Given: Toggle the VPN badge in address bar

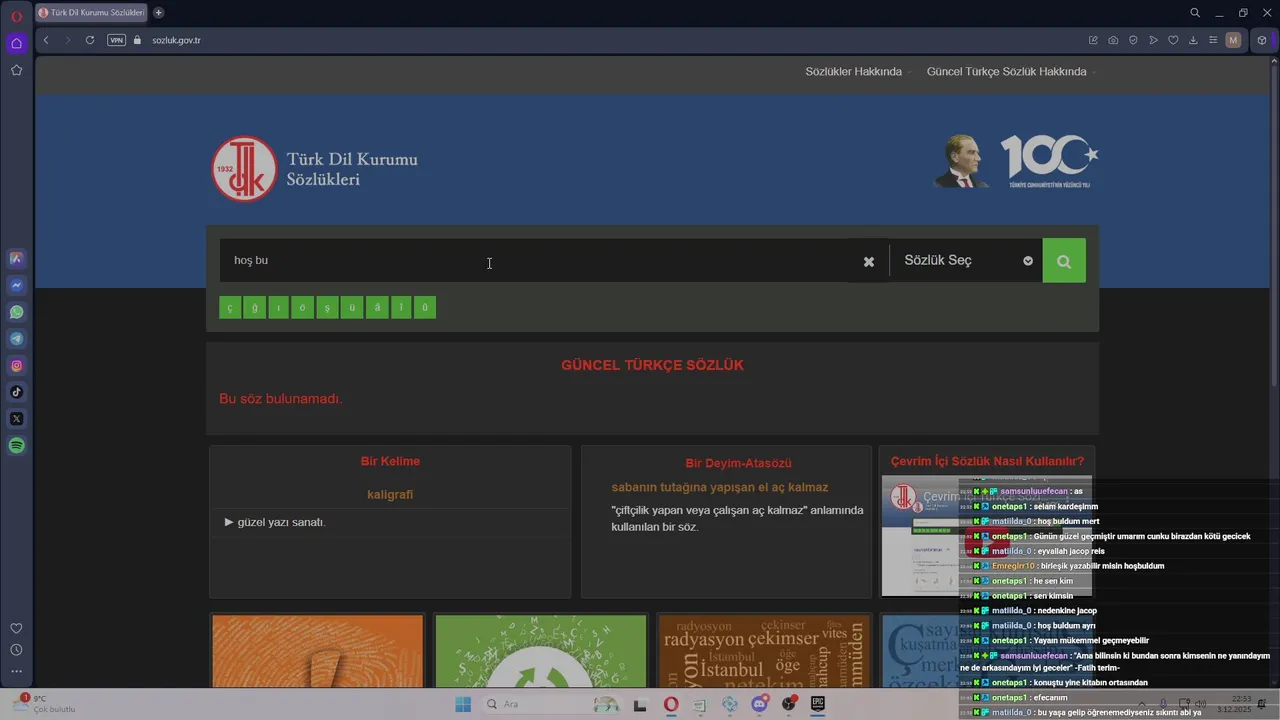Looking at the screenshot, I should (x=116, y=40).
